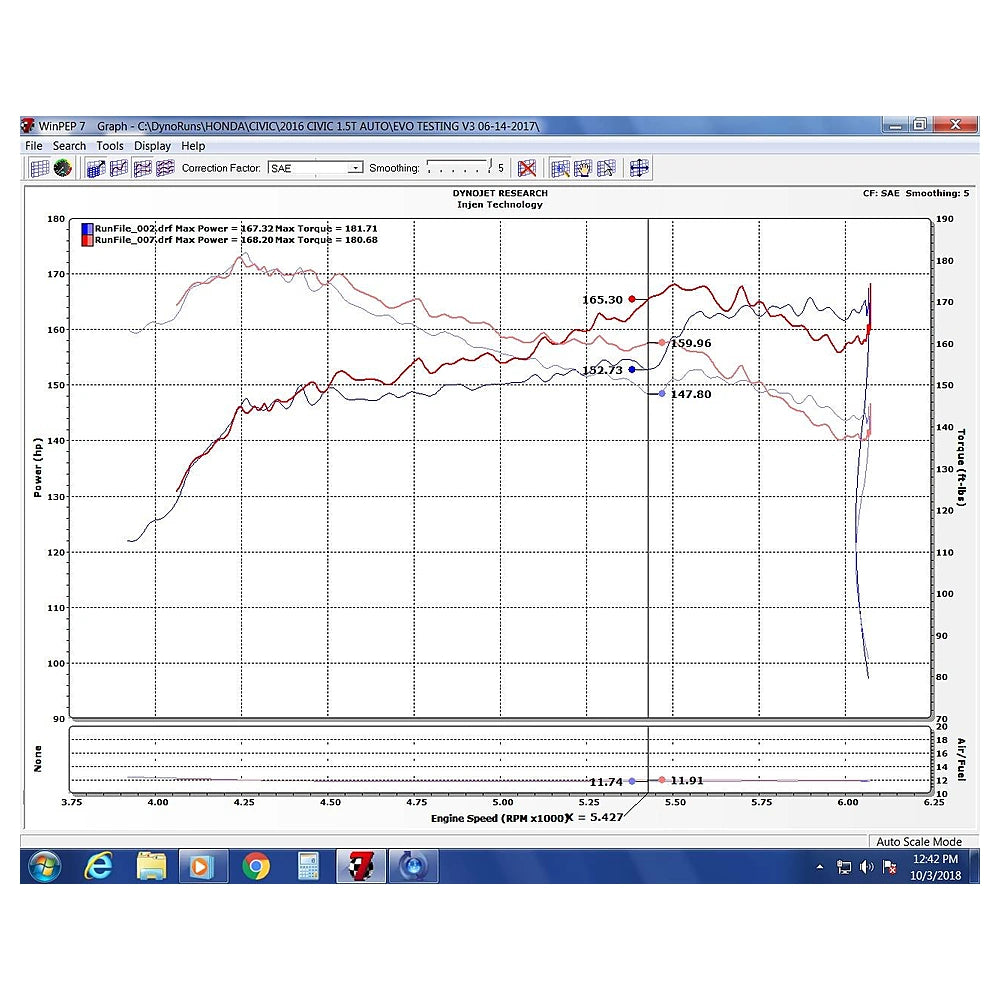Click the Power (hp) axis label

click(x=38, y=467)
